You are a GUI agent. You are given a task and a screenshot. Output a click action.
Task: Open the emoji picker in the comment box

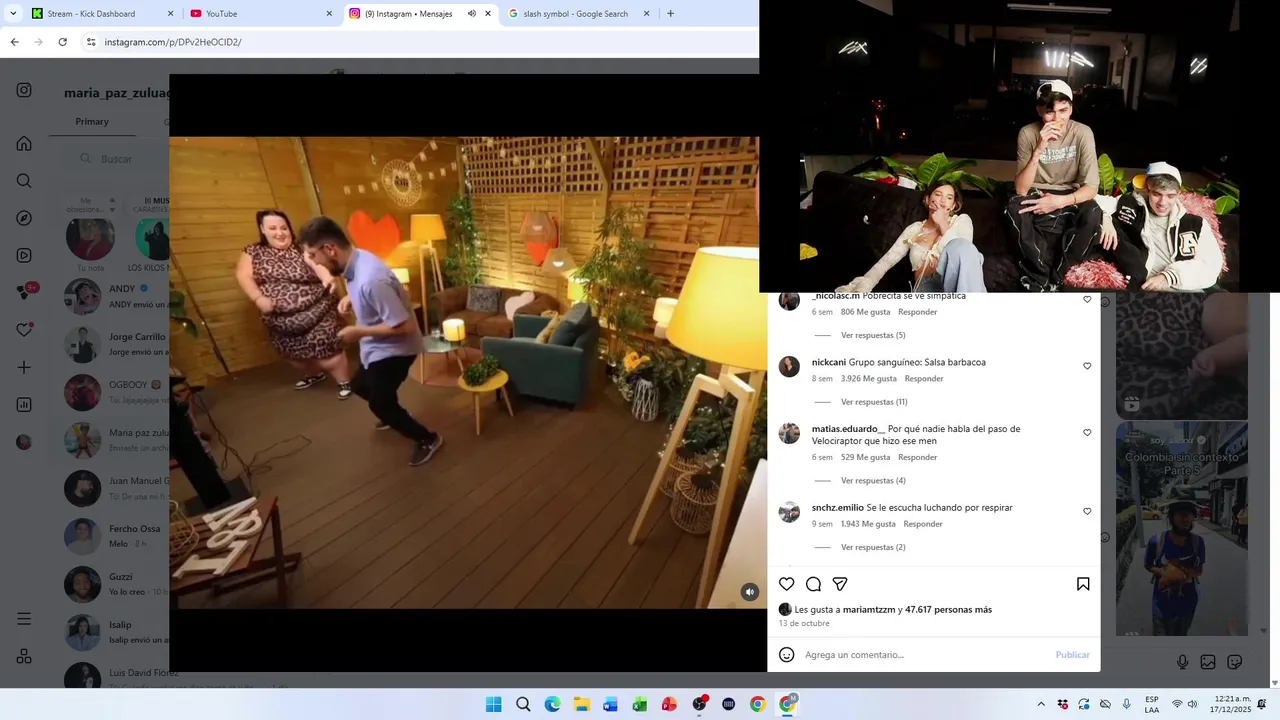tap(787, 655)
